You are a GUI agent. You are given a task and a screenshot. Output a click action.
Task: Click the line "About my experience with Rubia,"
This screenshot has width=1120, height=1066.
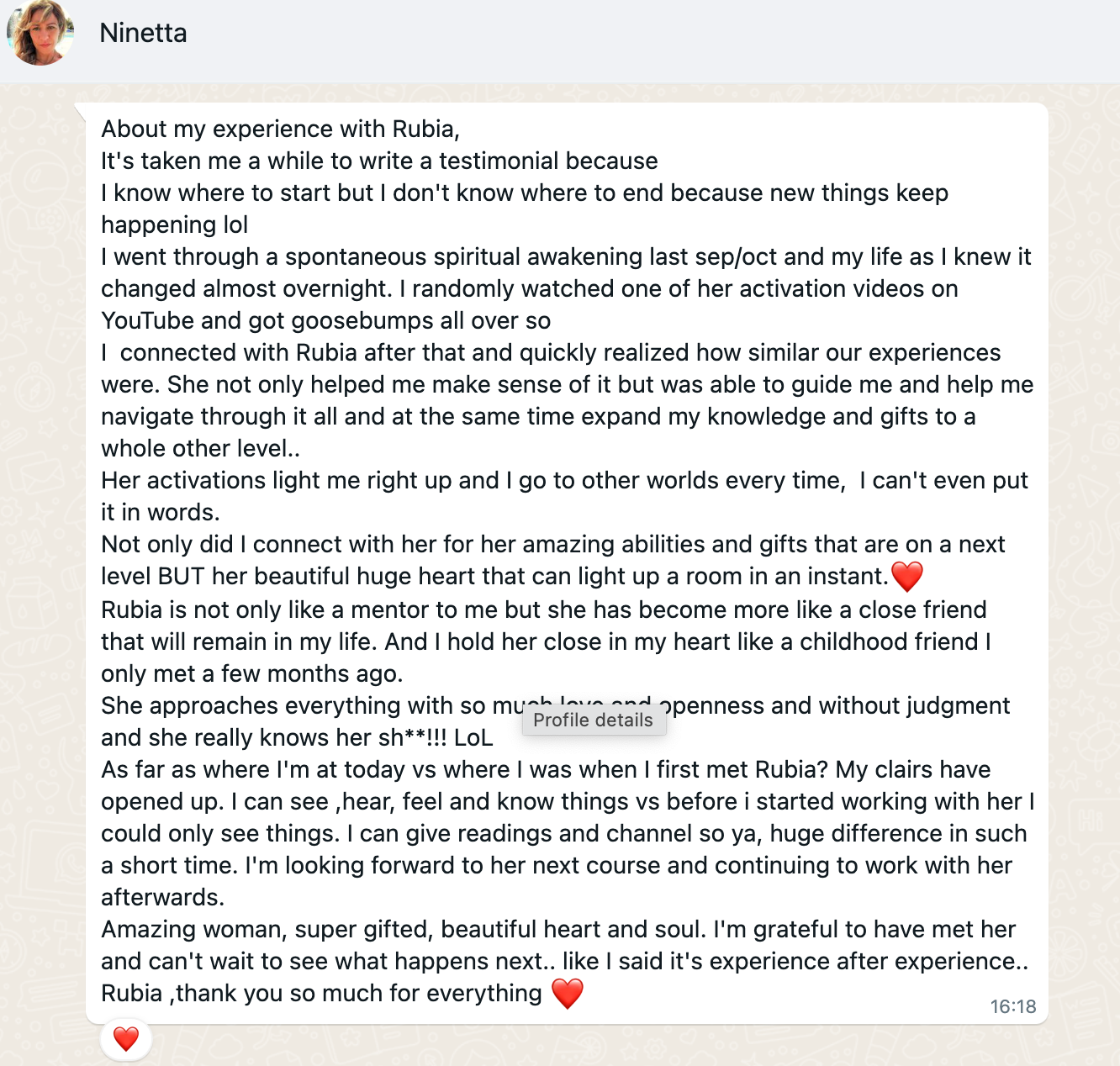(x=280, y=129)
